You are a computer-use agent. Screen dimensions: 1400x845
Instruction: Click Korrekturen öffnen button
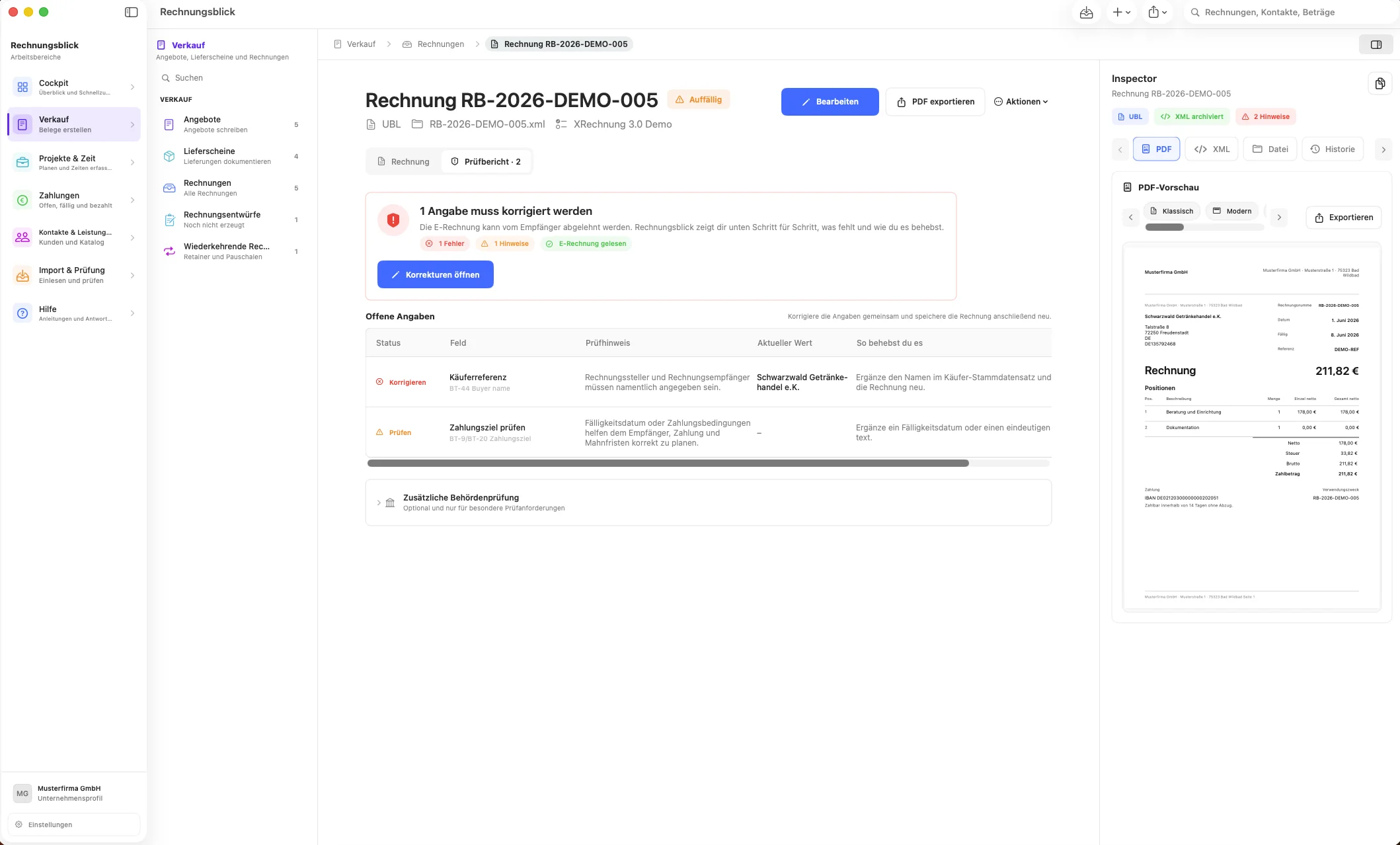[436, 274]
